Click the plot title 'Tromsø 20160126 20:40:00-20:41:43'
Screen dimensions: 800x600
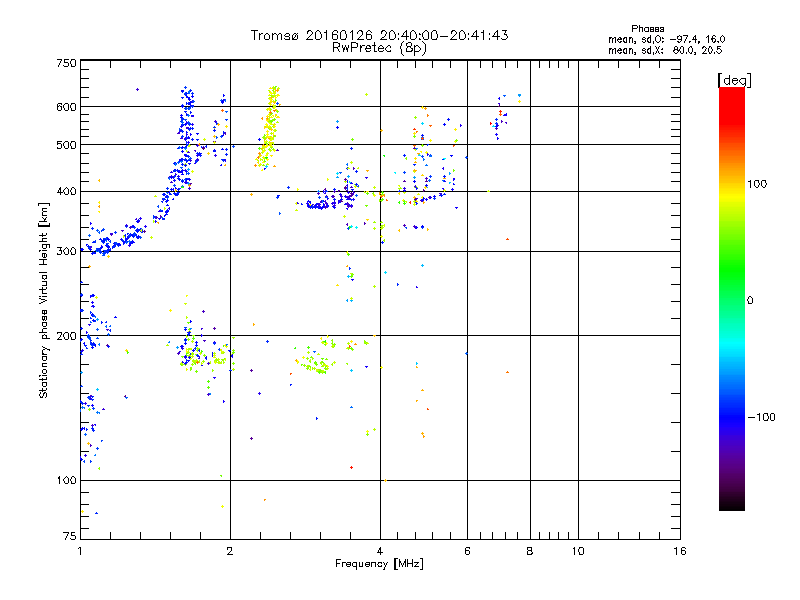point(379,35)
